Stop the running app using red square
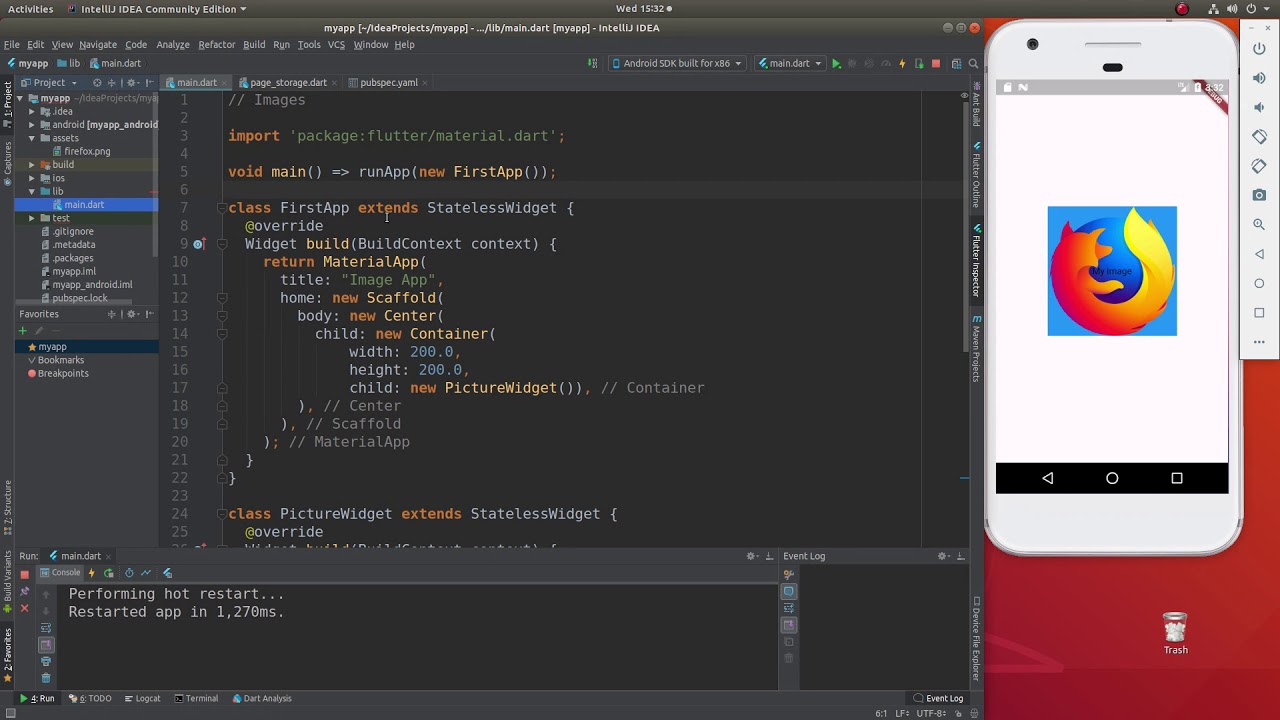The height and width of the screenshot is (720, 1280). [936, 64]
